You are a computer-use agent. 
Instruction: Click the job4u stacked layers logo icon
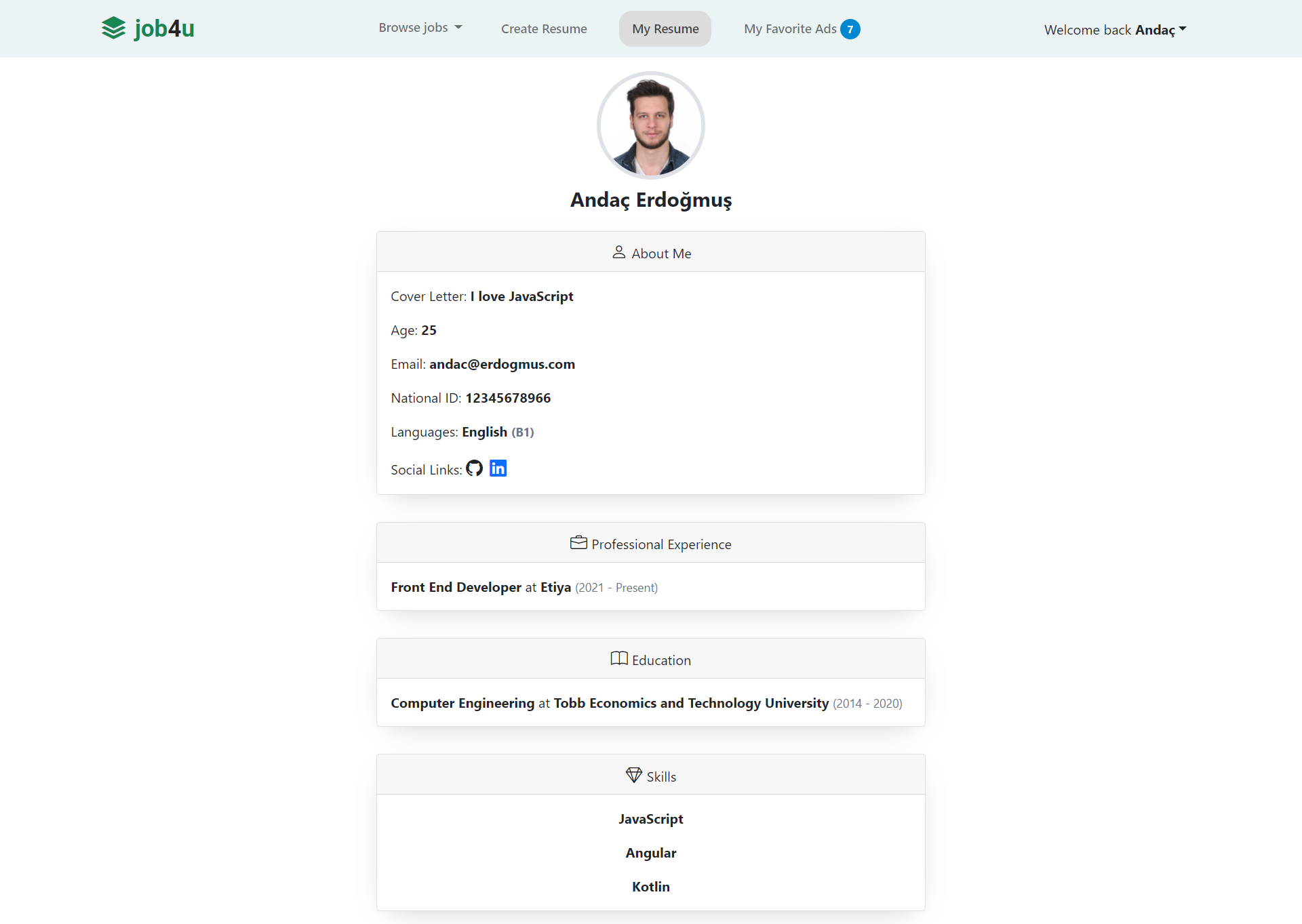click(x=113, y=28)
